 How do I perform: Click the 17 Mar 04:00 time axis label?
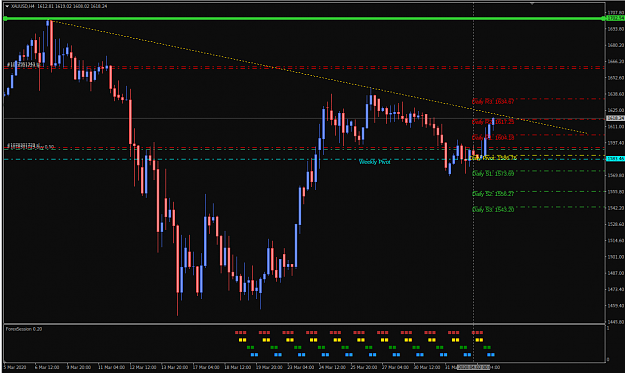[x=206, y=367]
